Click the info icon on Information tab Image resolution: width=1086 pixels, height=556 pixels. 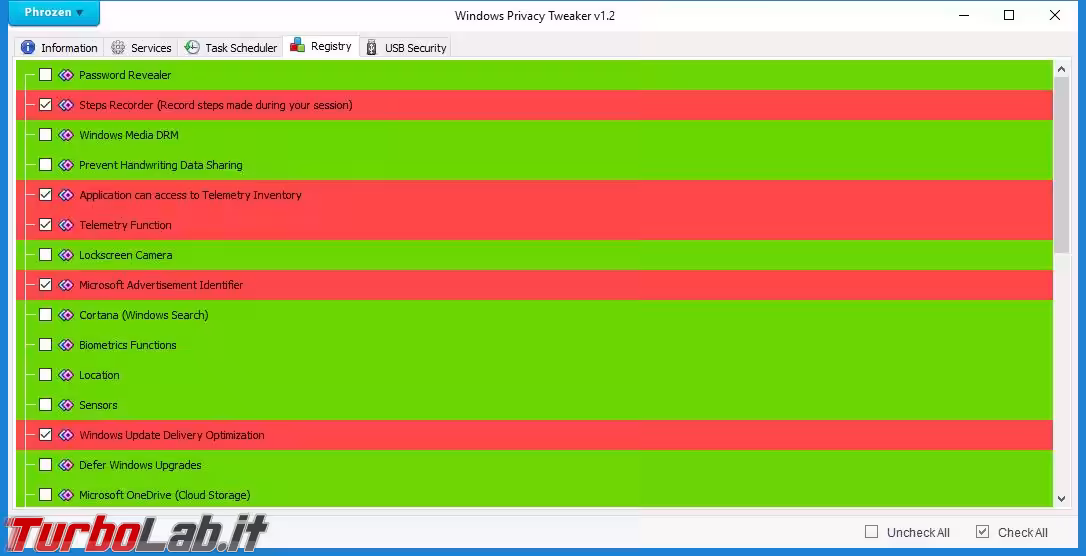point(28,47)
